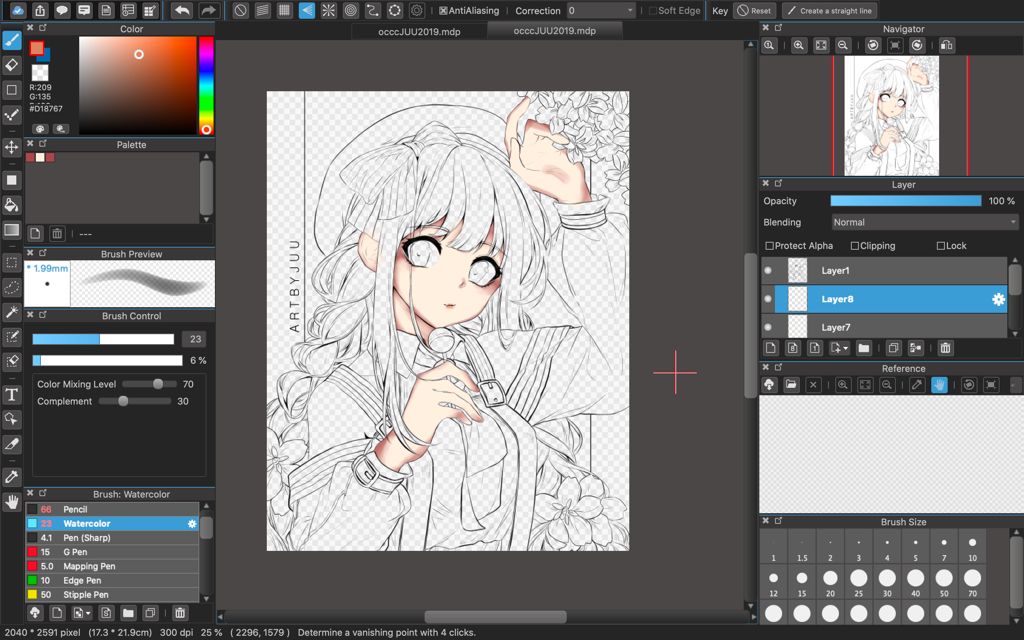Image resolution: width=1024 pixels, height=640 pixels.
Task: Delete the selected brush with trash icon
Action: click(180, 613)
